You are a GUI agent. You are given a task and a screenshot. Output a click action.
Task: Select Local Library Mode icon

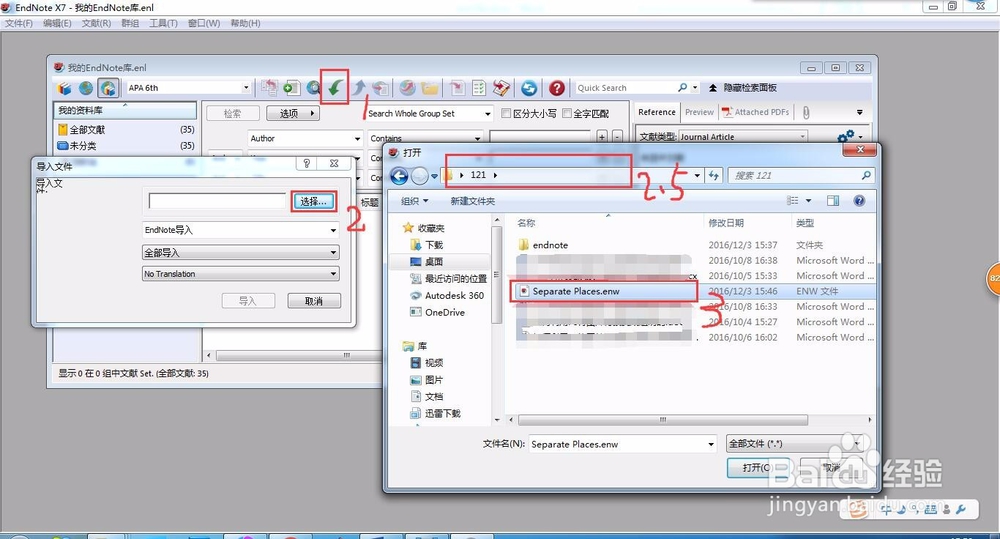[64, 88]
